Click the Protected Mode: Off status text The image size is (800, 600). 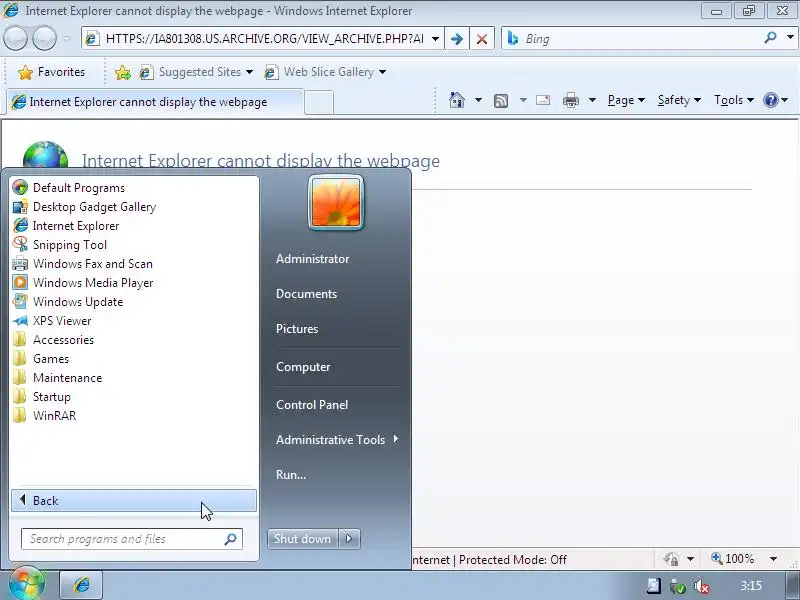(513, 560)
